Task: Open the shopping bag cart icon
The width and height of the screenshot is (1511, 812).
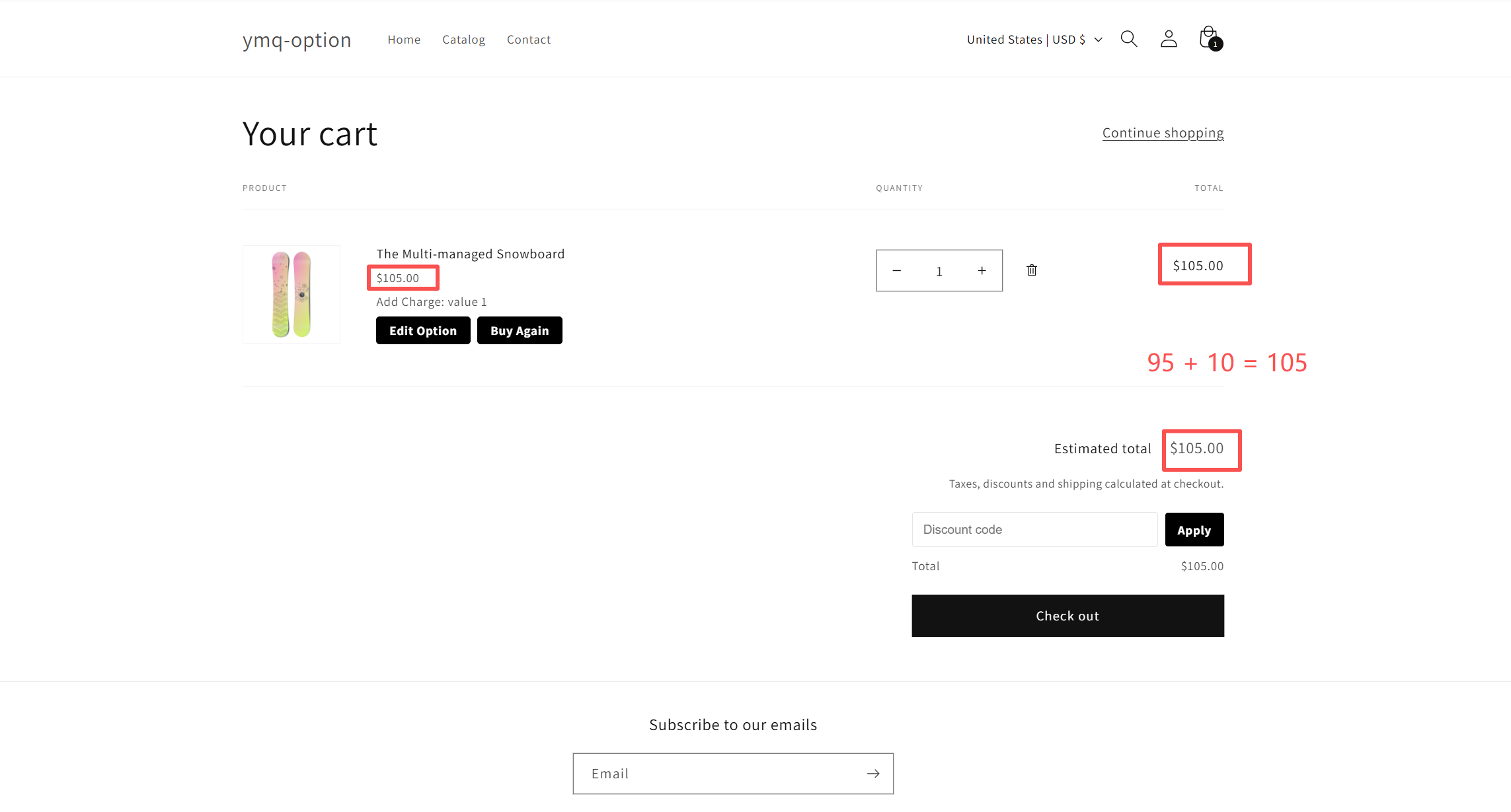Action: point(1209,38)
